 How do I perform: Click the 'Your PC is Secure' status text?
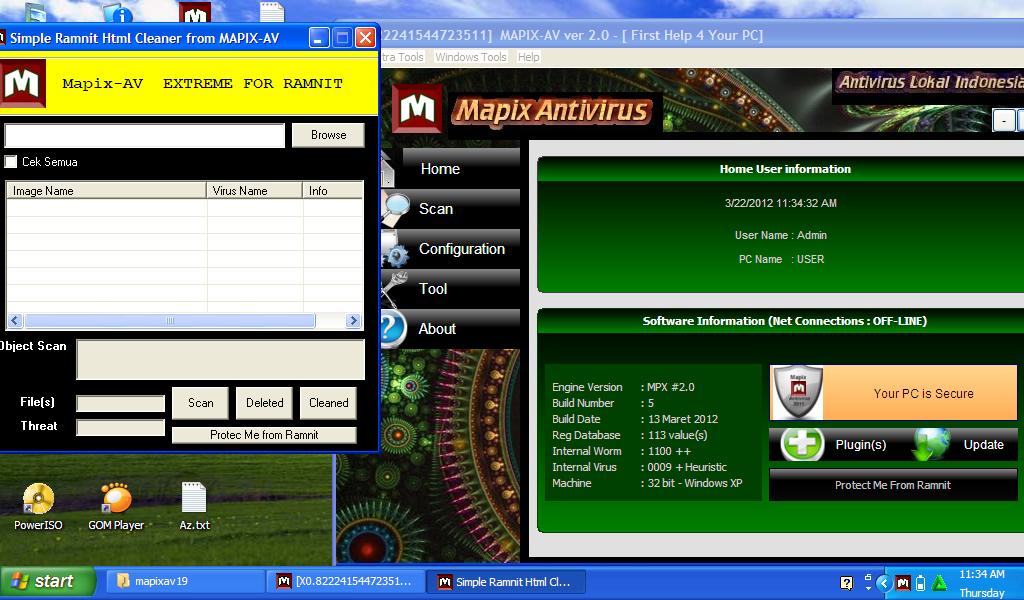923,394
